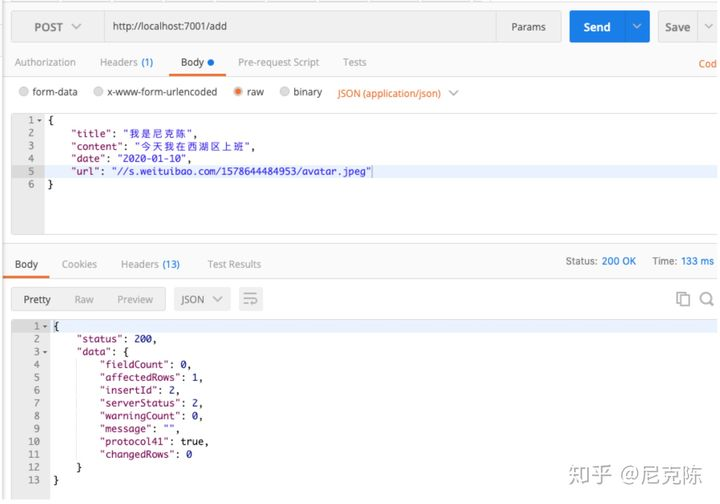The image size is (720, 504).
Task: Click the request URL input field
Action: (x=300, y=27)
